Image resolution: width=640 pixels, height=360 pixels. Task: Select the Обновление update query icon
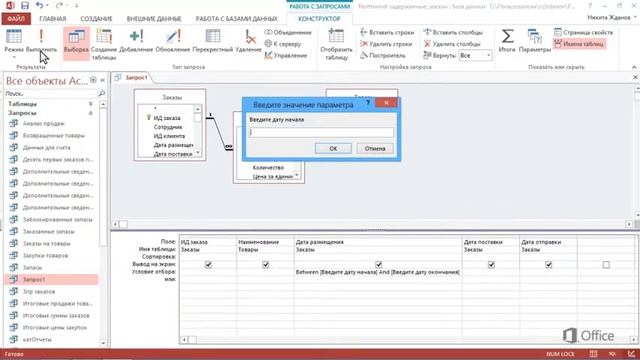pyautogui.click(x=173, y=41)
